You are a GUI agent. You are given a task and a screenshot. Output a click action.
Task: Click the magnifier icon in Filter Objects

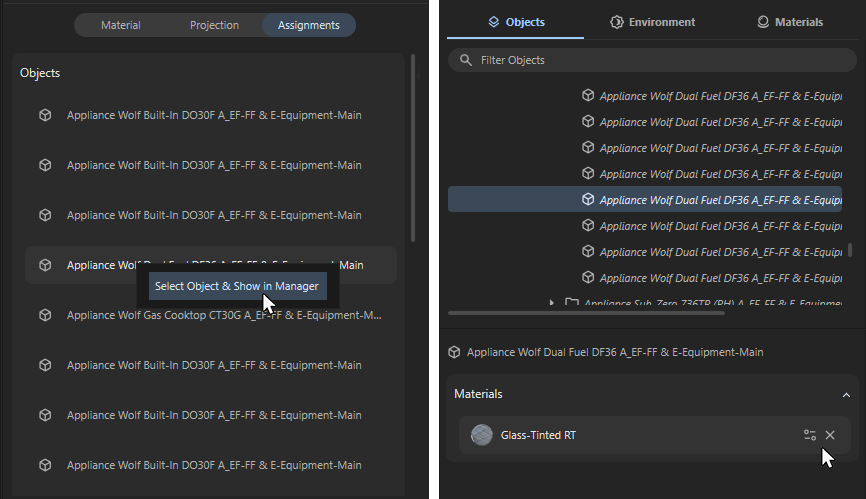click(466, 60)
